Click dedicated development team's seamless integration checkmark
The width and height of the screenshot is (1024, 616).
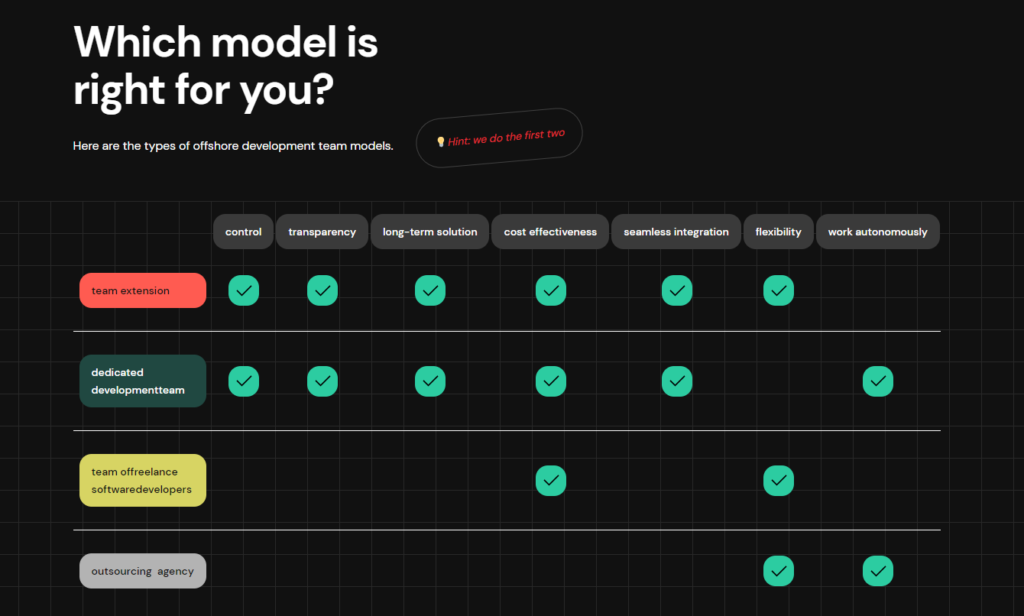[677, 381]
